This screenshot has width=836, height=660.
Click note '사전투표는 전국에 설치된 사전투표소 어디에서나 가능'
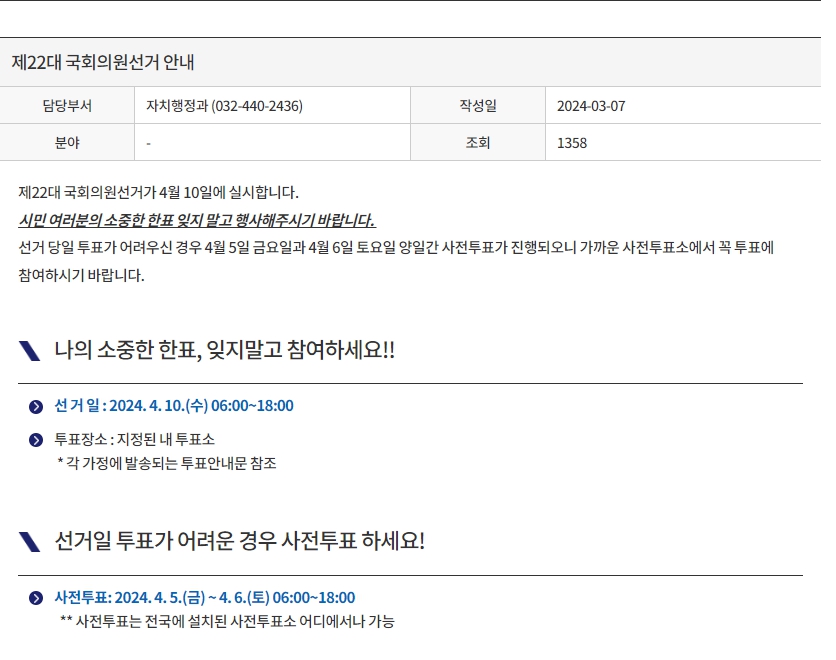[227, 622]
